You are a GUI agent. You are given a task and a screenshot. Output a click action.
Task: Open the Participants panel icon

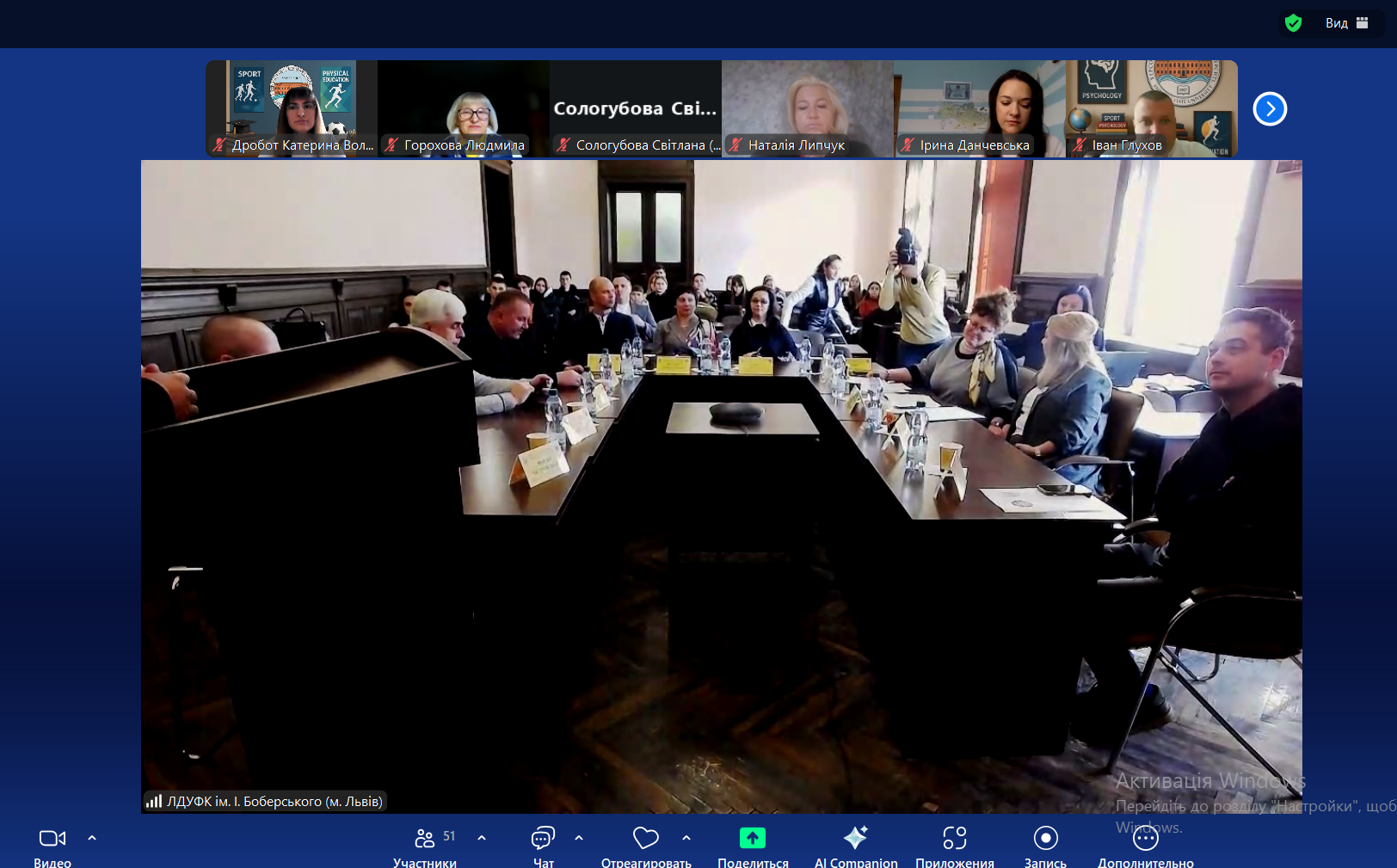click(425, 838)
